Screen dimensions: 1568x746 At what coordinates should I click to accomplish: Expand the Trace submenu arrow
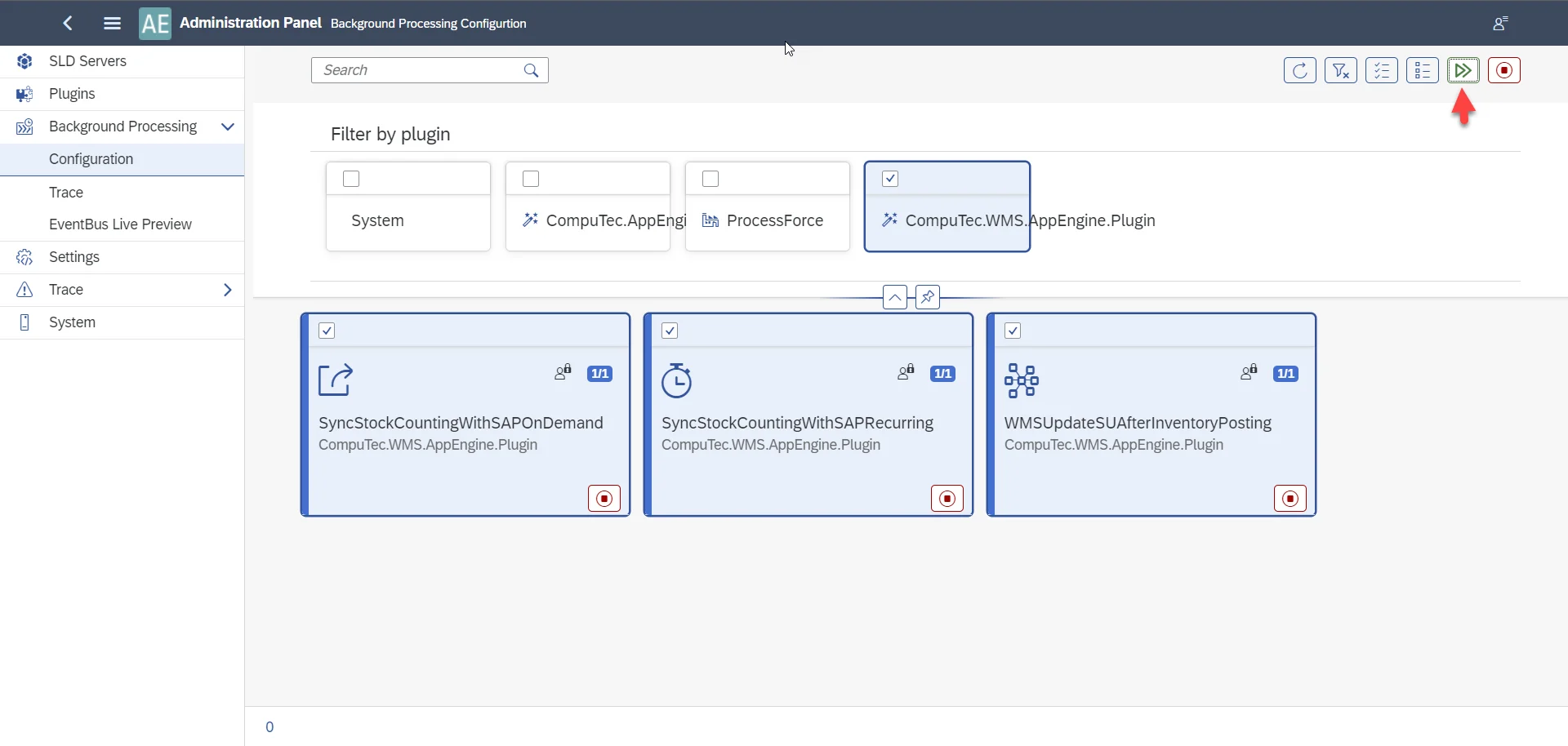coord(228,290)
